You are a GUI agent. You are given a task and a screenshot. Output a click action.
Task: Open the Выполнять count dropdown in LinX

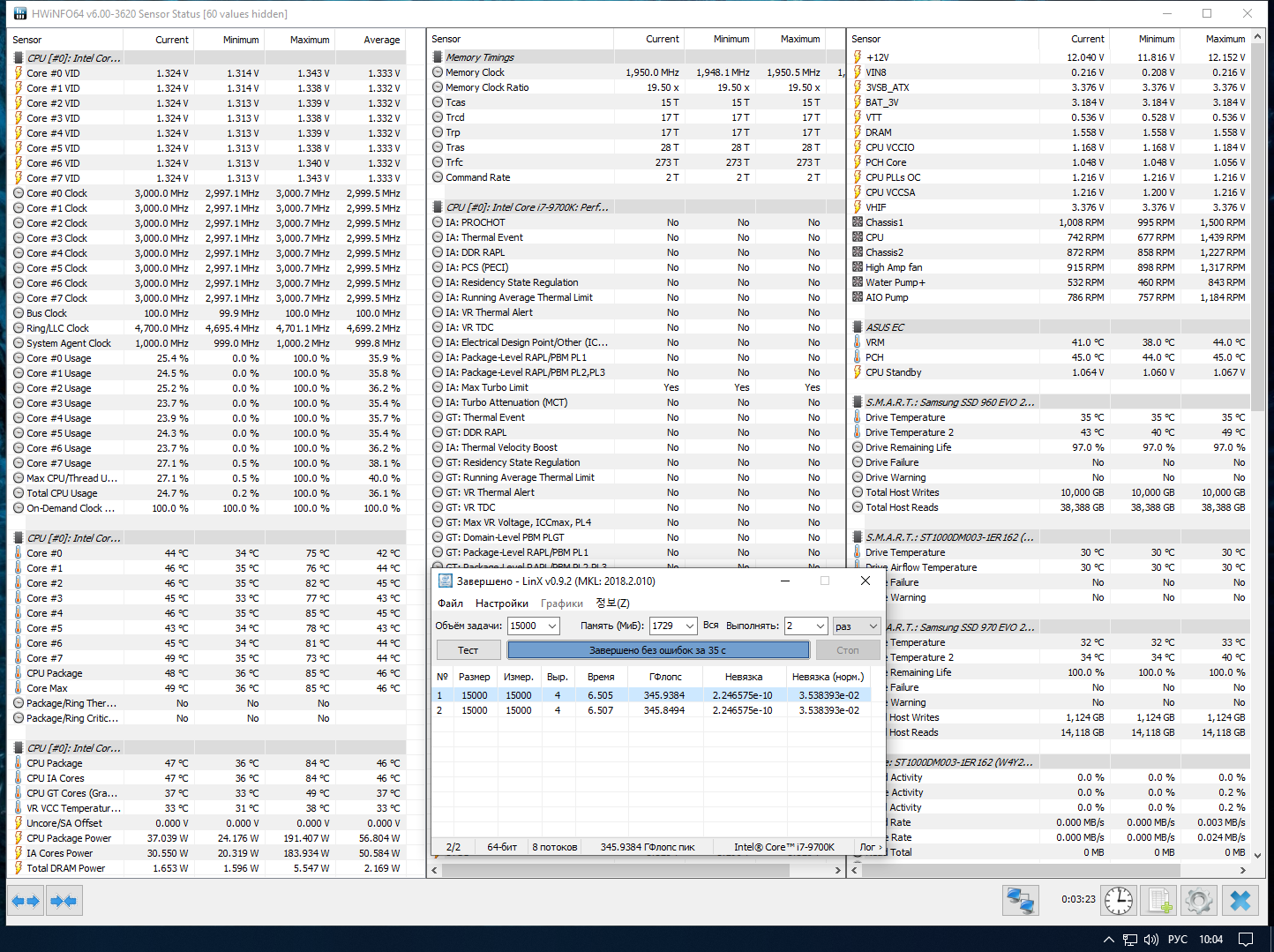point(820,626)
